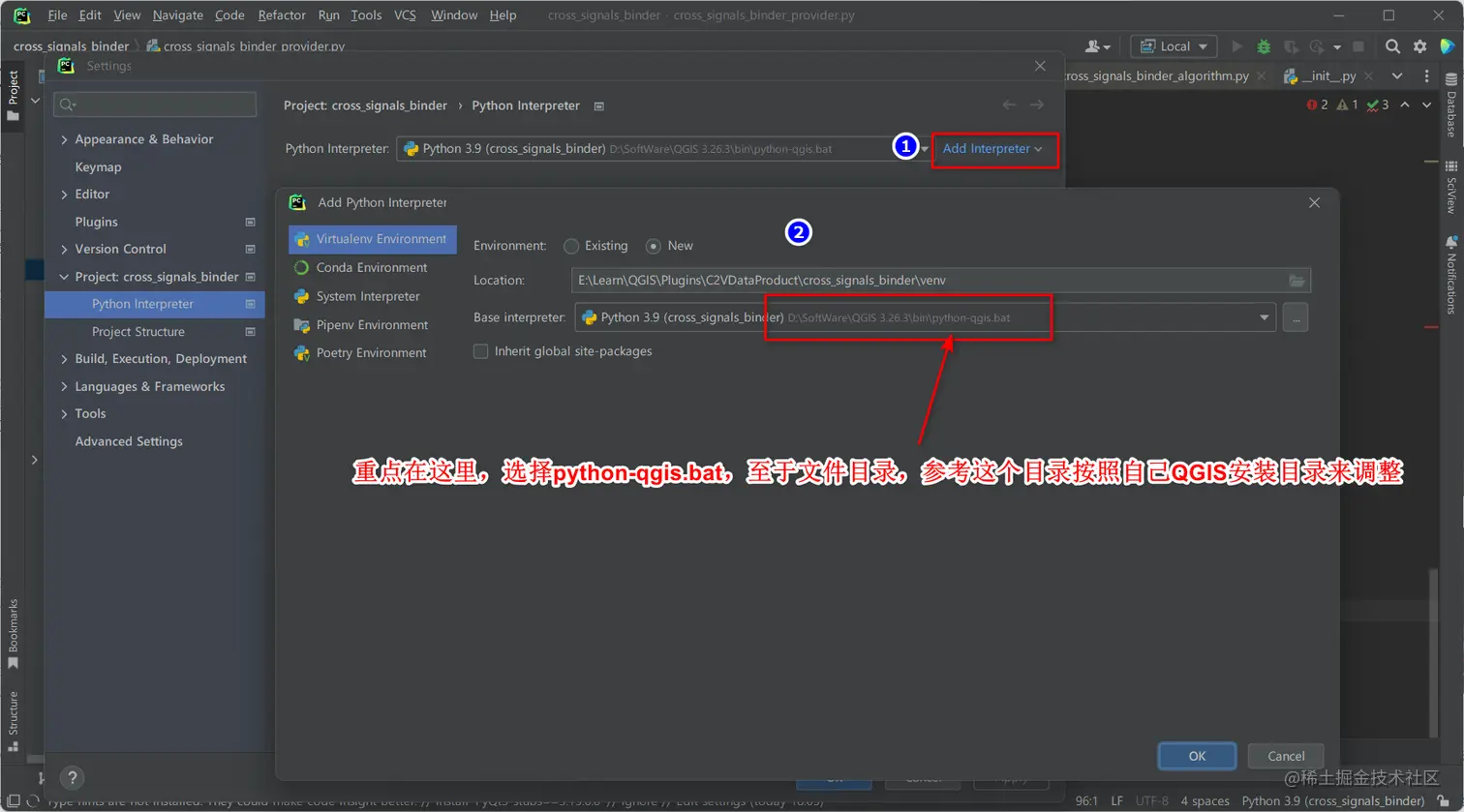Expand the Editor settings node
Image resolution: width=1464 pixels, height=812 pixels.
64,195
